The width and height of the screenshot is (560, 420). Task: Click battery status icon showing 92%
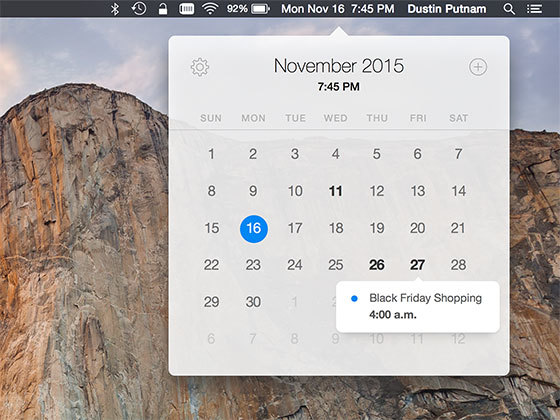(x=260, y=9)
